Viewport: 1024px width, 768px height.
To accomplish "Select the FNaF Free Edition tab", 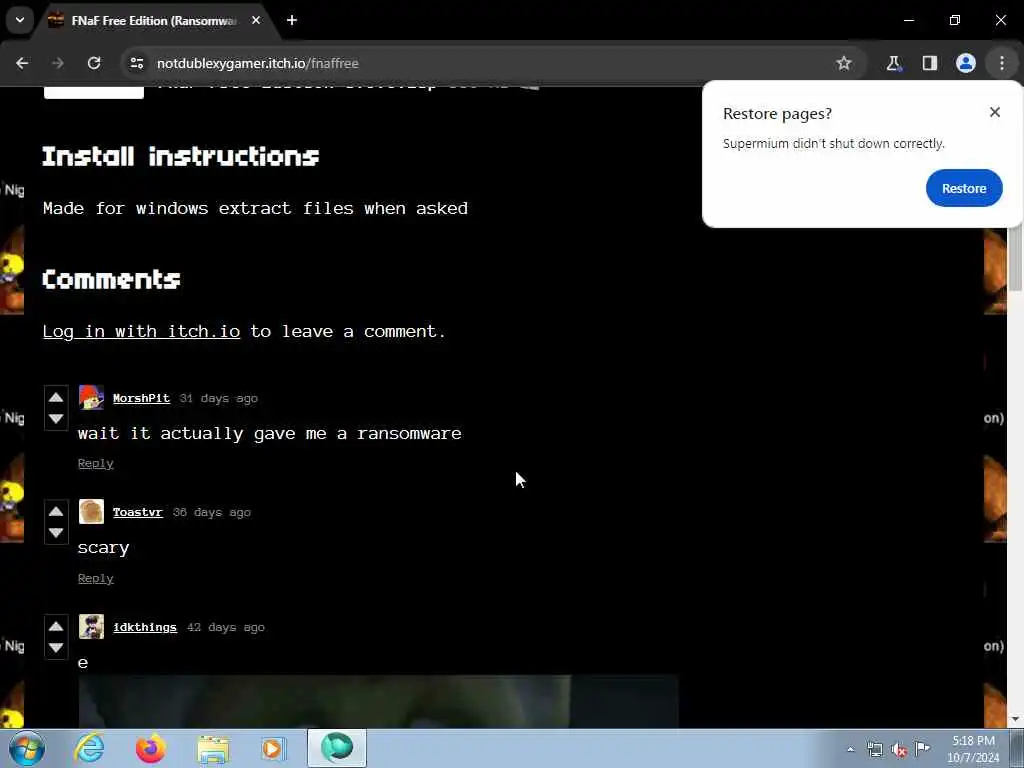I will coord(153,21).
